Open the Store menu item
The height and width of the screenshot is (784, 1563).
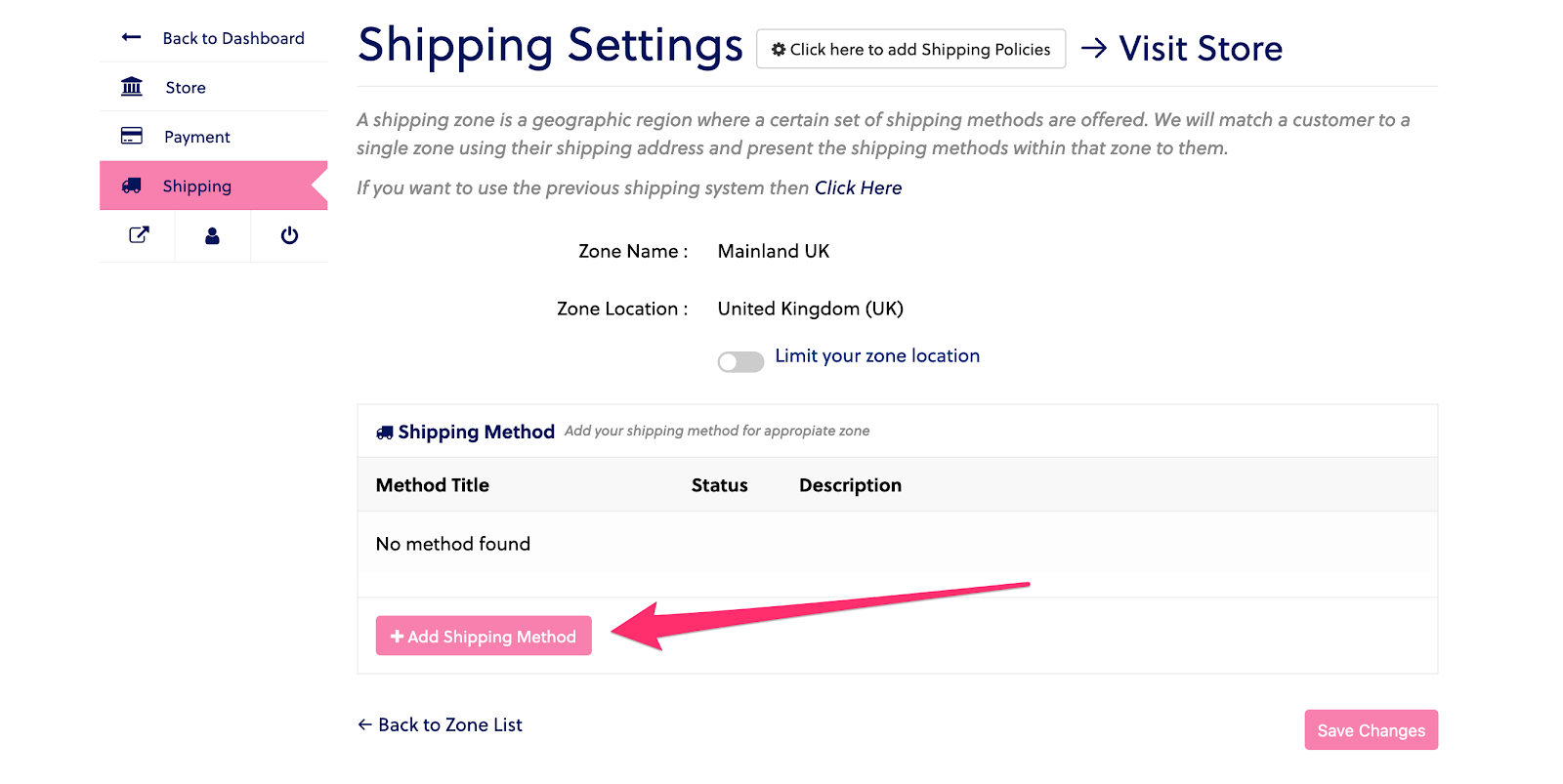pos(186,88)
